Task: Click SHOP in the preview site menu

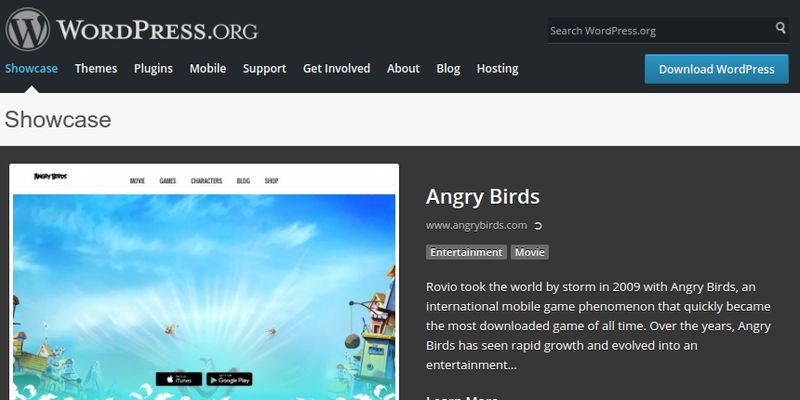Action: 271,181
